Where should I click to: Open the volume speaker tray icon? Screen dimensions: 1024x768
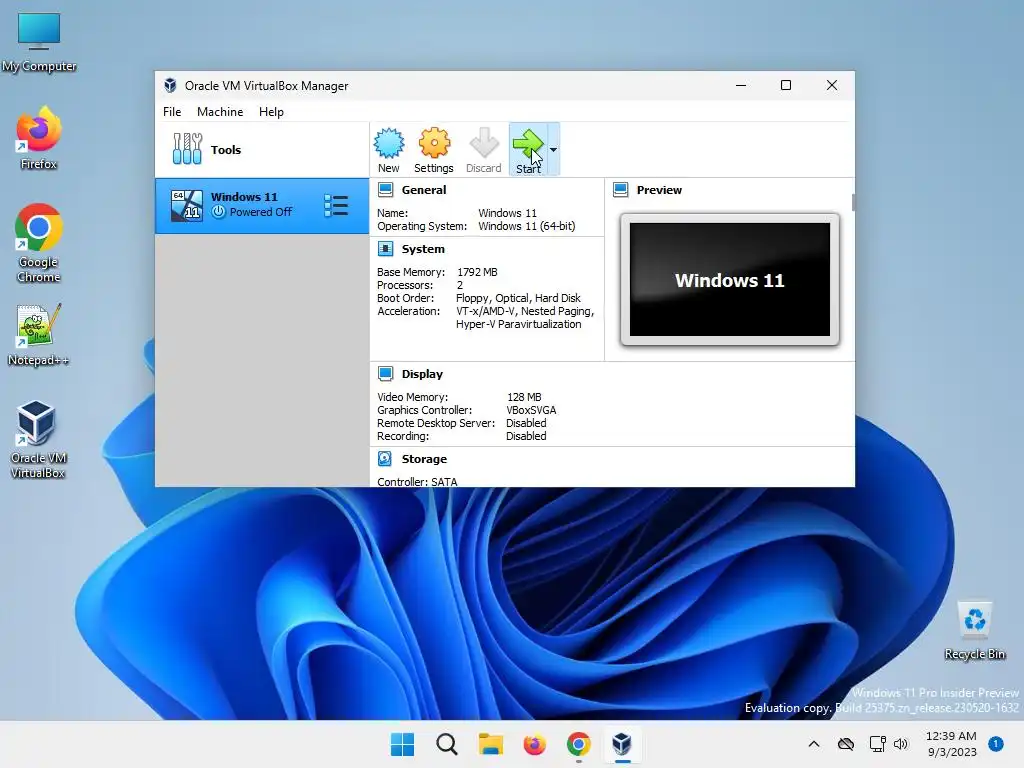(901, 744)
